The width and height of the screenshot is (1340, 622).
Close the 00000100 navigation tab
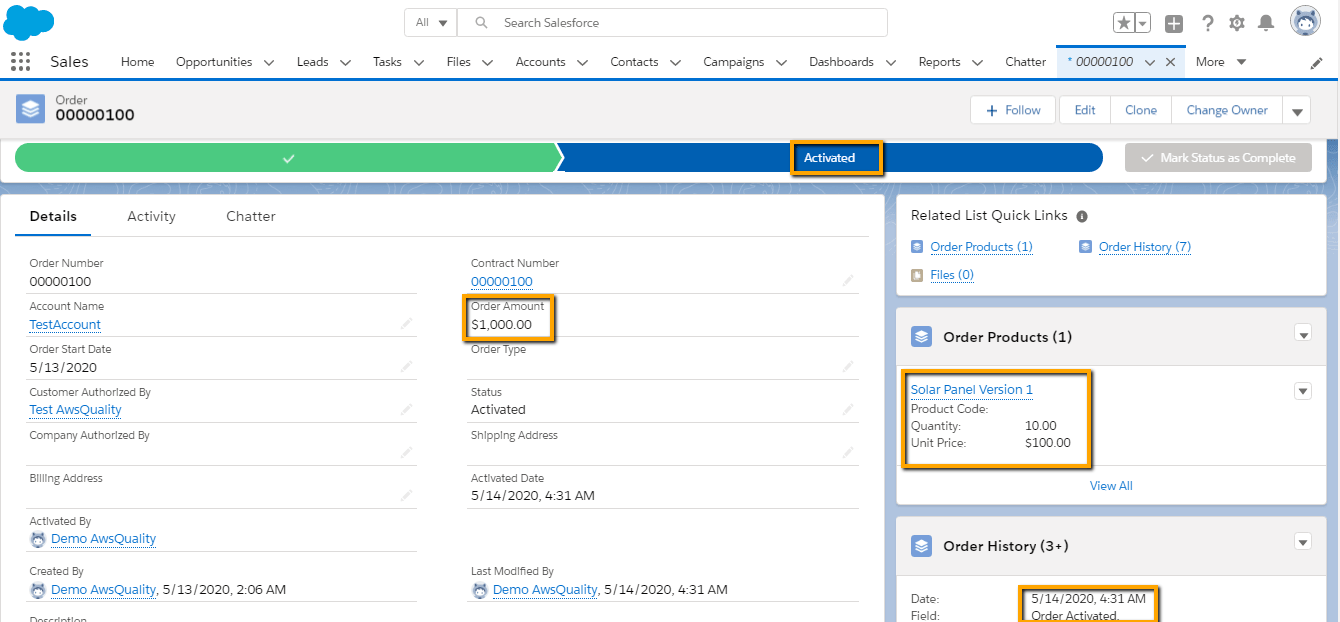point(1170,62)
